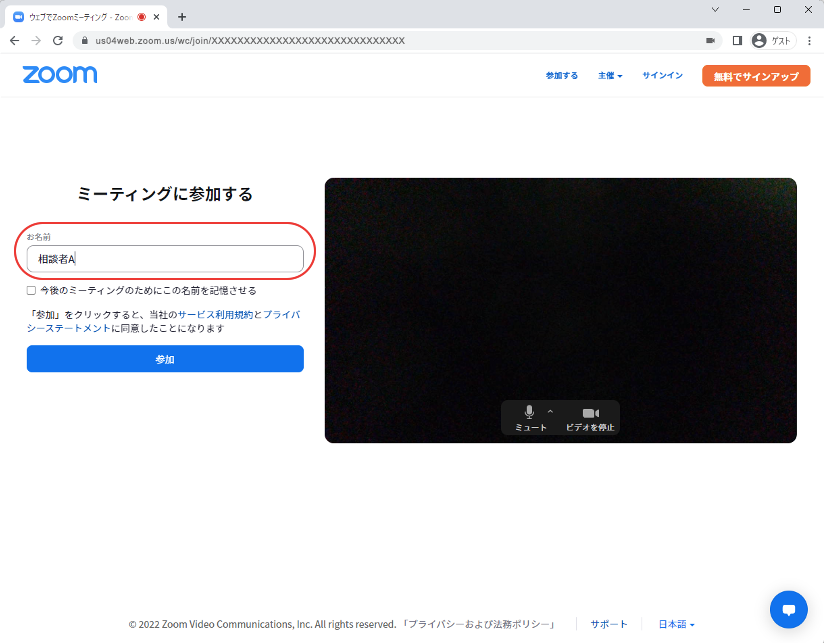Image resolution: width=824 pixels, height=643 pixels.
Task: Click 無料でサインアップ button
Action: click(x=756, y=76)
